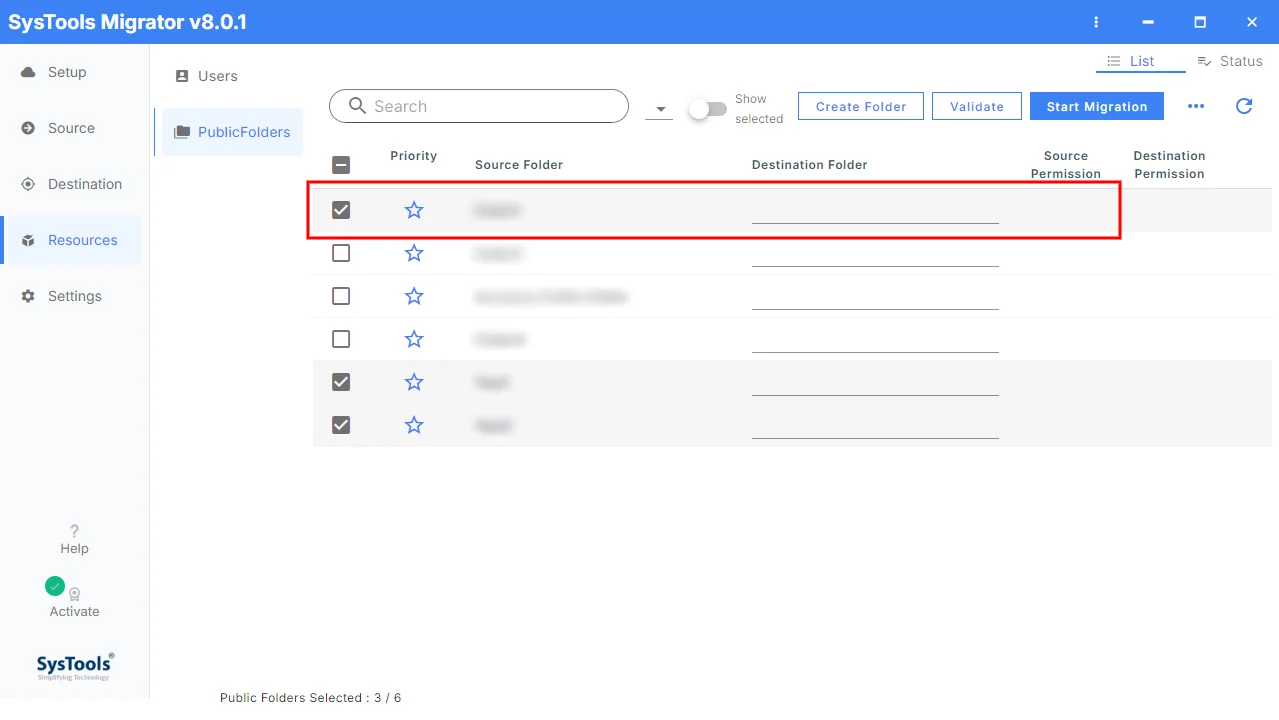The width and height of the screenshot is (1279, 720).
Task: Click the Status view icon
Action: click(1205, 61)
